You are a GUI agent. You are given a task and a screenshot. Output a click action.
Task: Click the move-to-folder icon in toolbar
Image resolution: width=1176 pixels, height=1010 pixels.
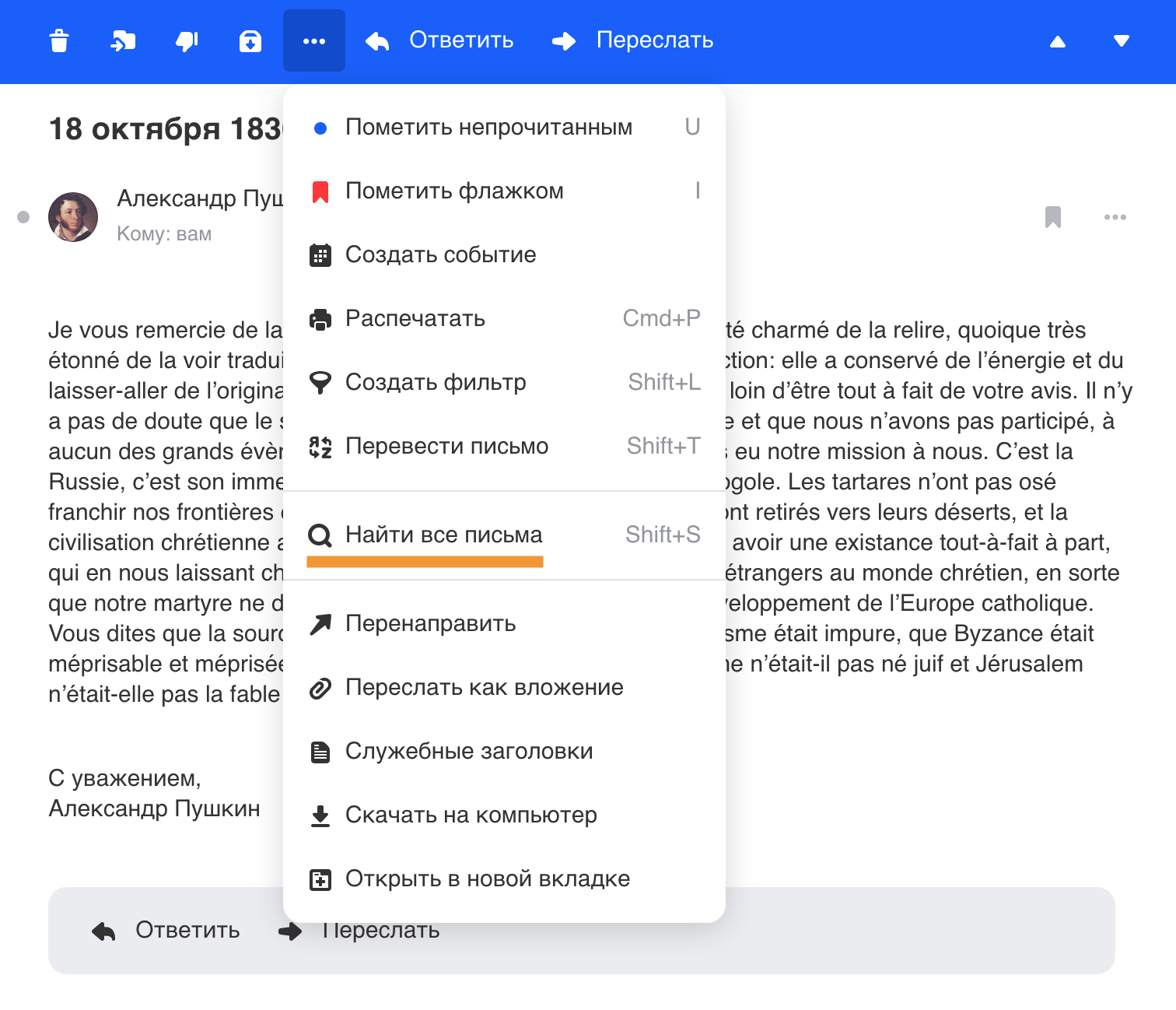(123, 40)
